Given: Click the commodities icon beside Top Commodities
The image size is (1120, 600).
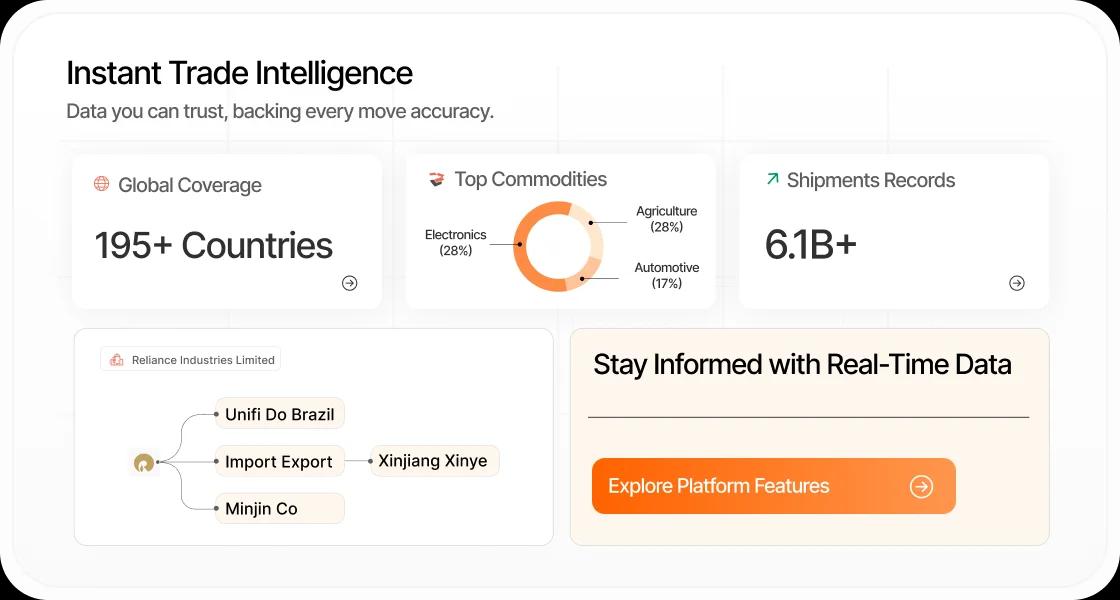Looking at the screenshot, I should [435, 178].
